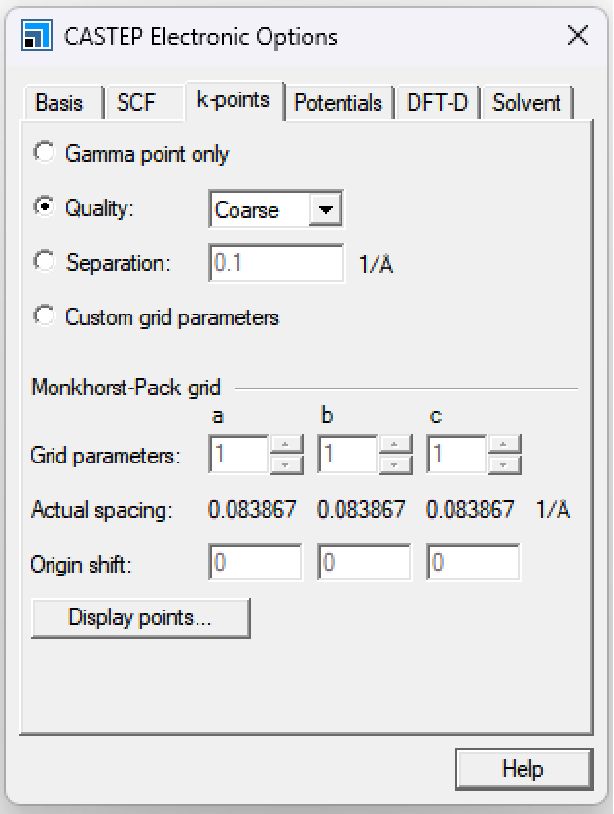Open the Solvent tab
The image size is (614, 814).
pos(526,103)
